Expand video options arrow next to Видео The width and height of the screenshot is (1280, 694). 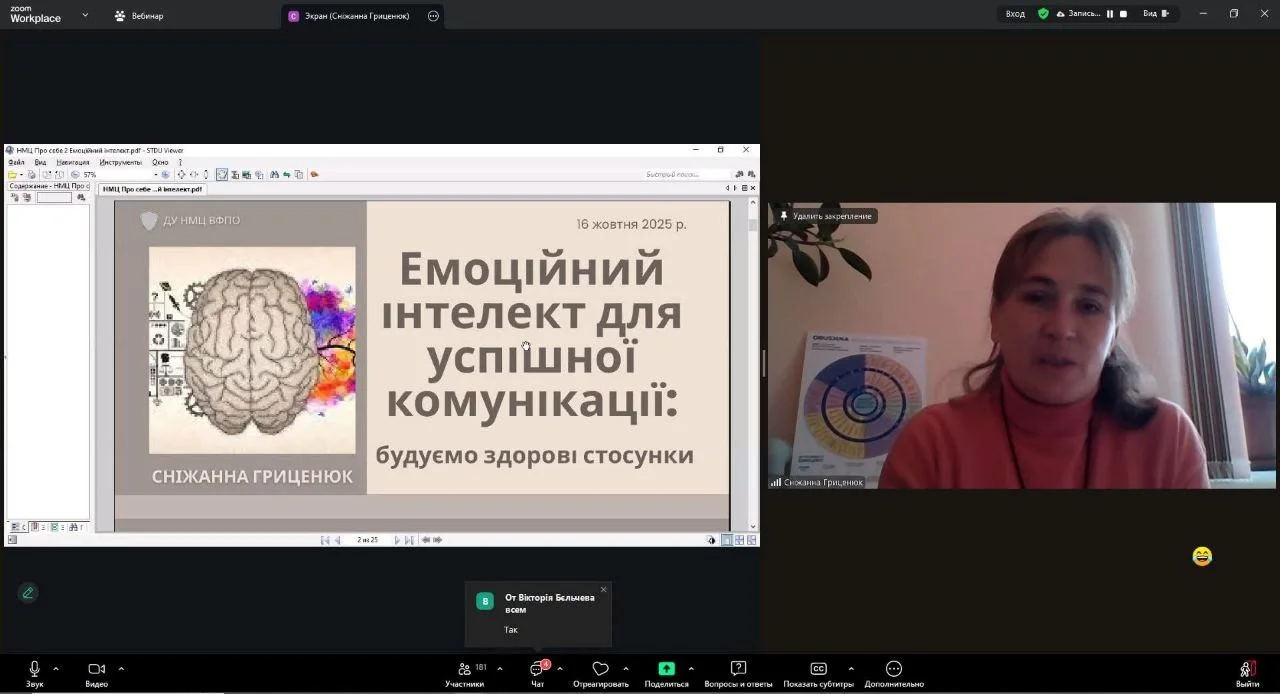121,668
